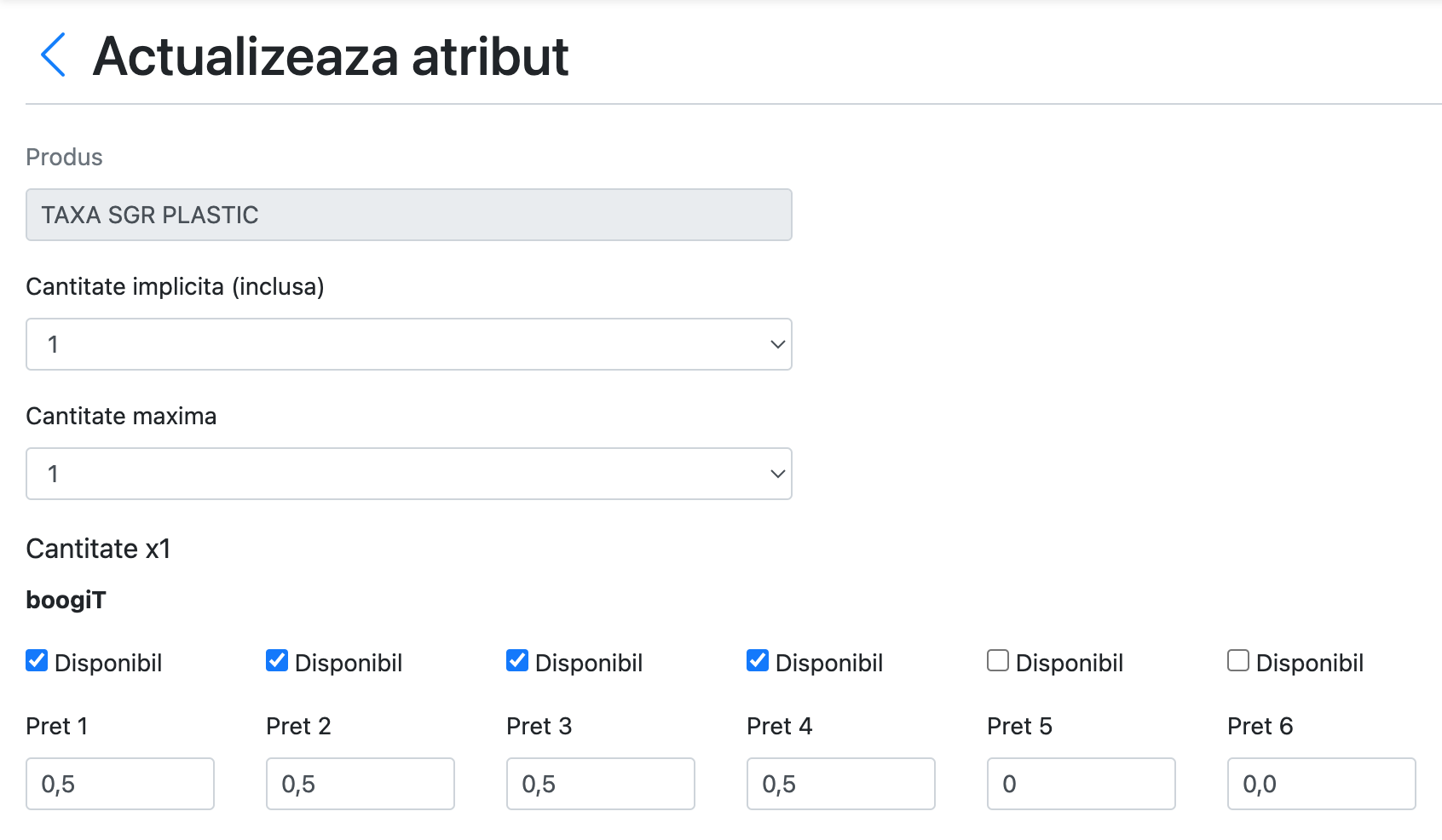
Task: Go back using the blue chevron arrow
Action: click(53, 55)
